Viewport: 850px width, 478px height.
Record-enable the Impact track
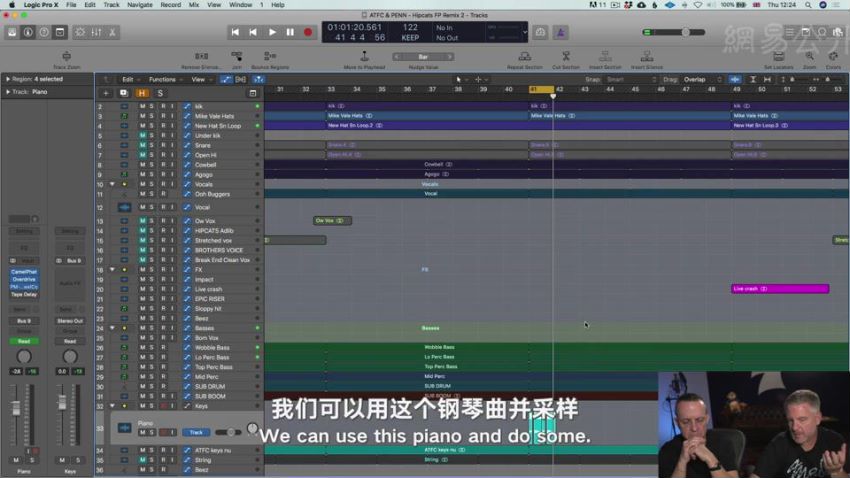tap(163, 280)
